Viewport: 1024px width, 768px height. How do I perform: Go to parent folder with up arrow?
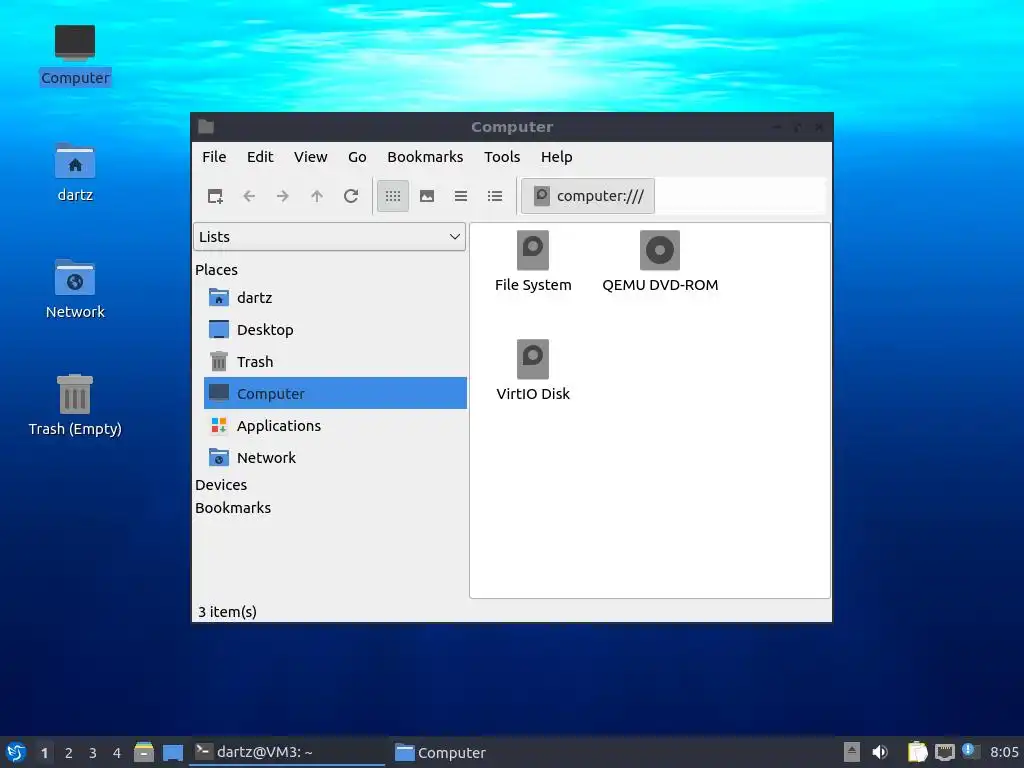tap(317, 196)
